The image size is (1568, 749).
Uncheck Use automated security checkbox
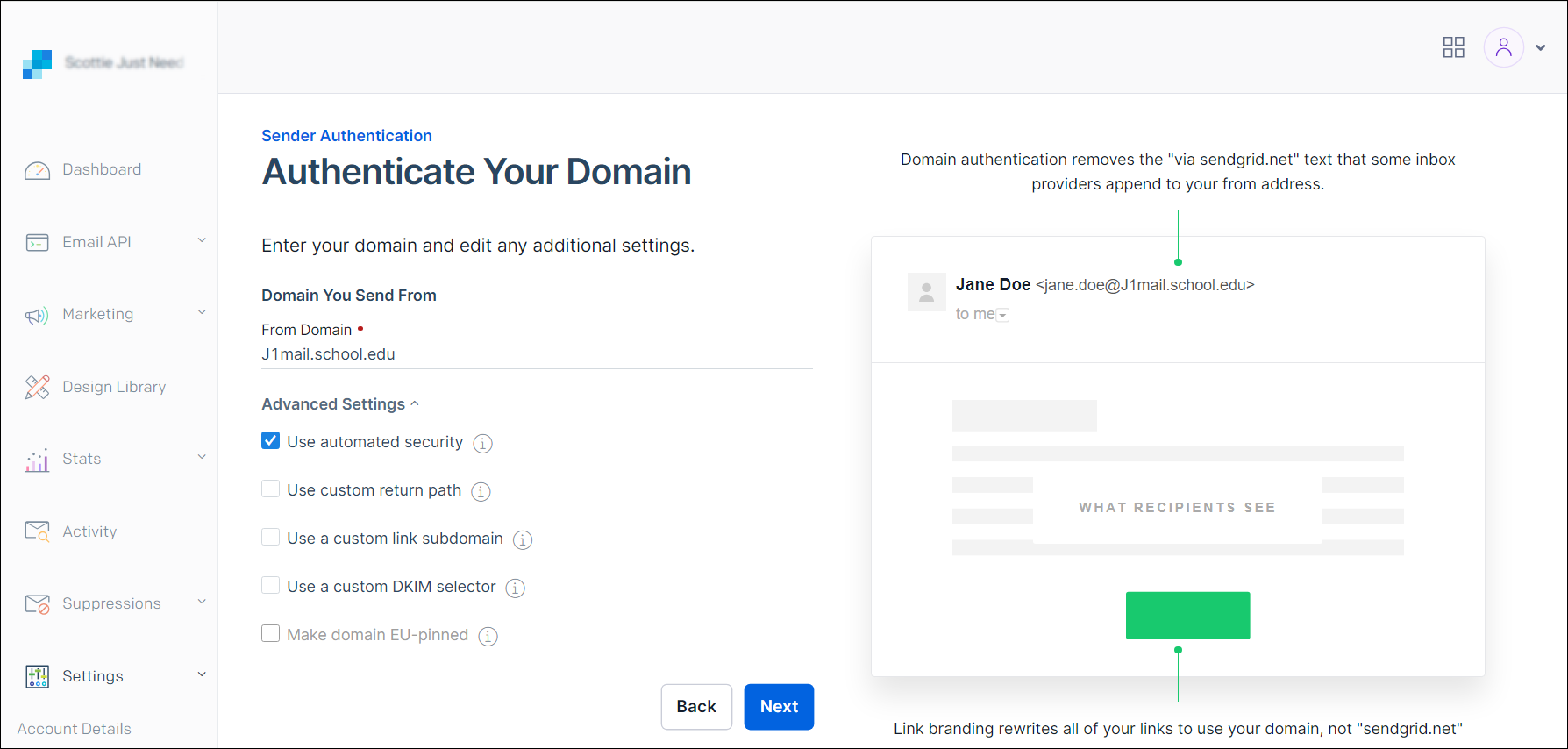click(x=271, y=441)
